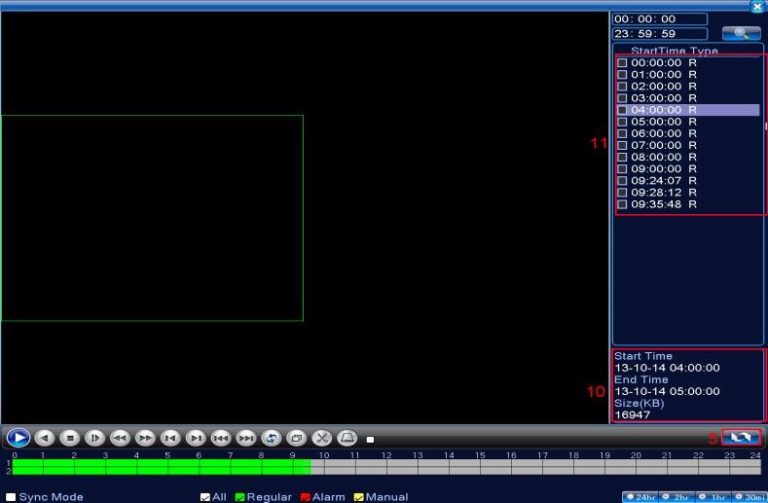Click the switch mode icon at bottom right

(x=742, y=438)
